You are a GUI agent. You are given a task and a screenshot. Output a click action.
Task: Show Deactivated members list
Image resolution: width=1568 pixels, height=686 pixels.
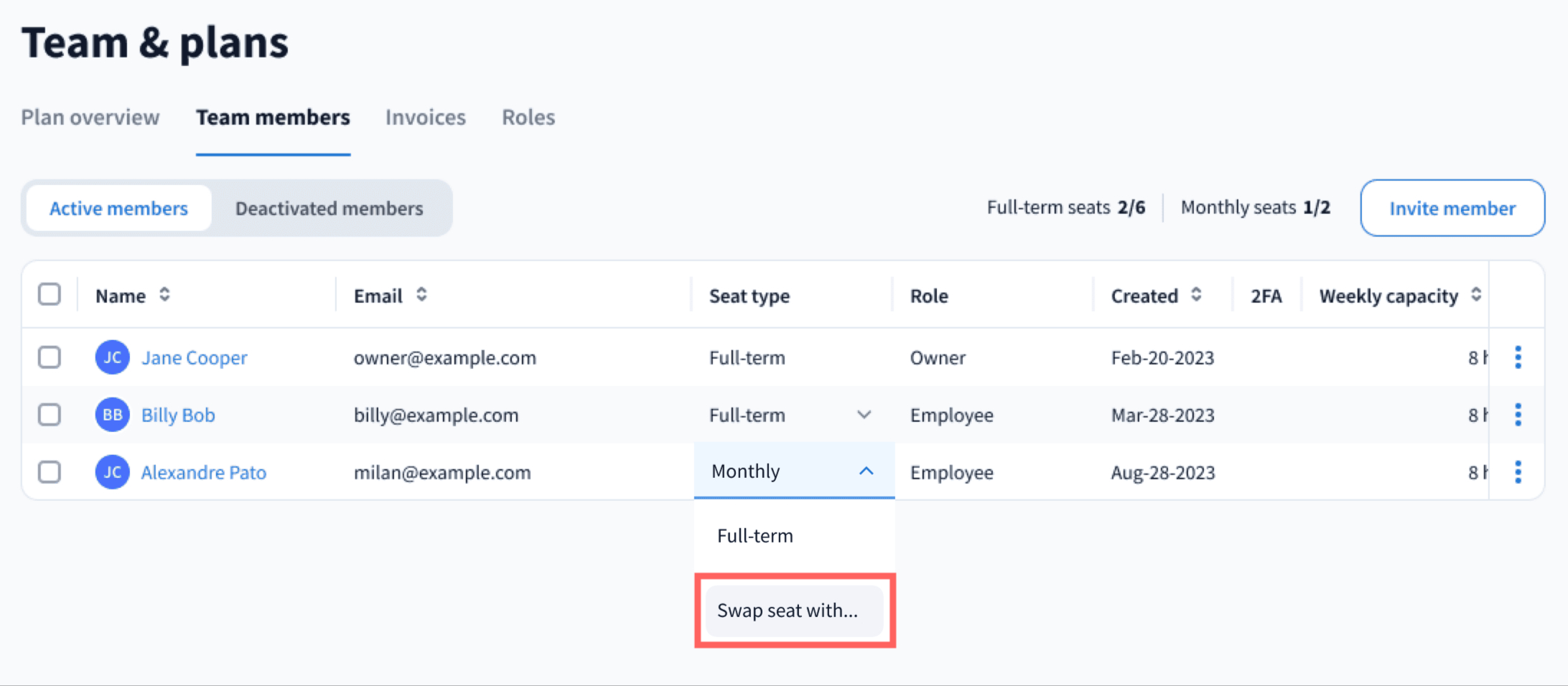pyautogui.click(x=329, y=208)
